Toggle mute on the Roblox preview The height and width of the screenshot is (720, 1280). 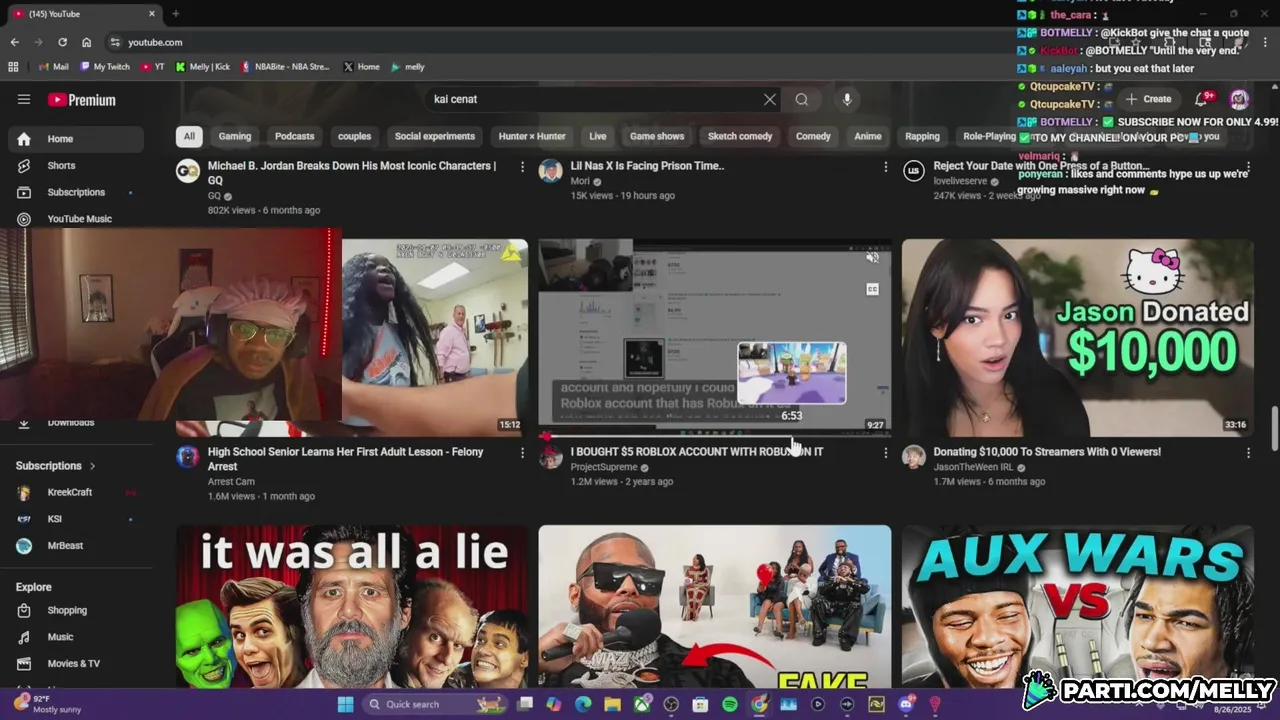(x=872, y=258)
